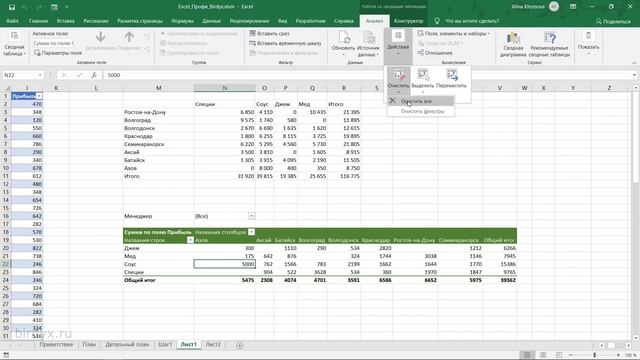Open Рекомендуемые сводные таблицы
The height and width of the screenshot is (360, 640).
(549, 44)
